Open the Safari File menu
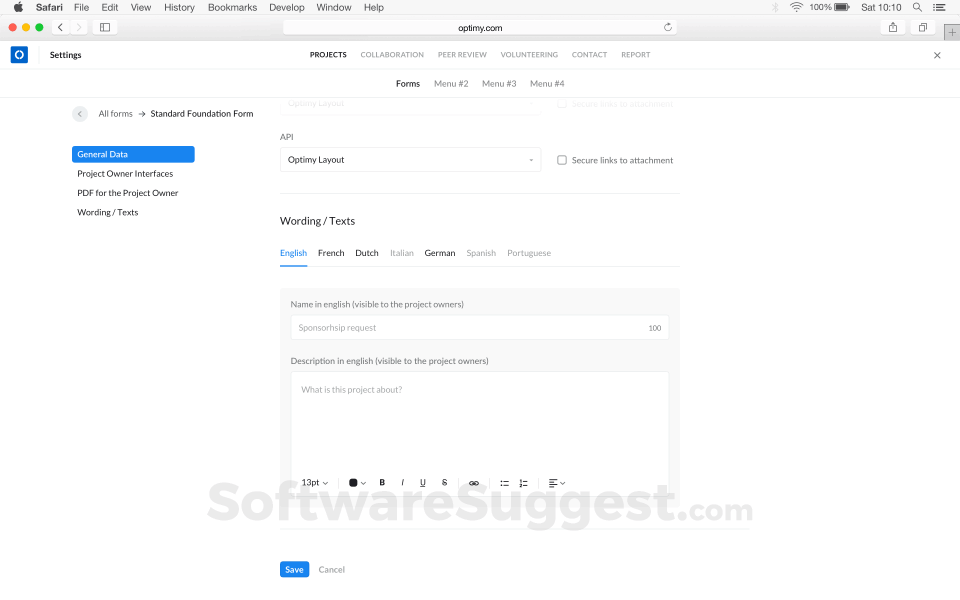The width and height of the screenshot is (960, 600). click(x=81, y=7)
